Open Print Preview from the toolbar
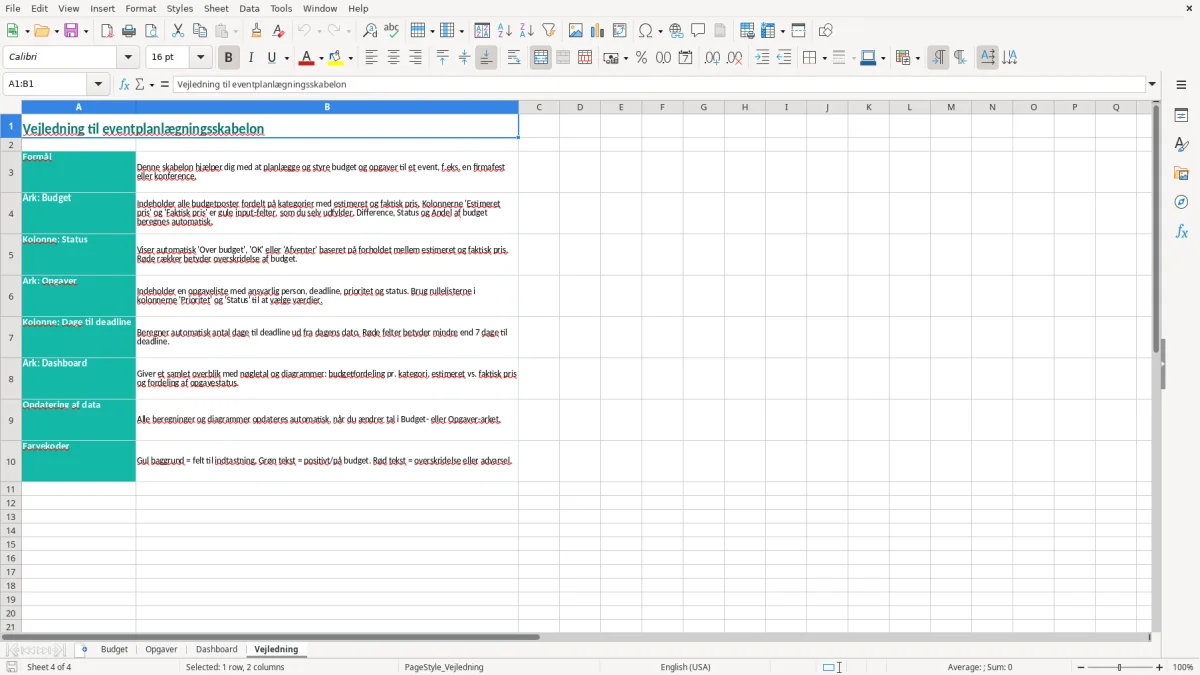 pyautogui.click(x=151, y=31)
